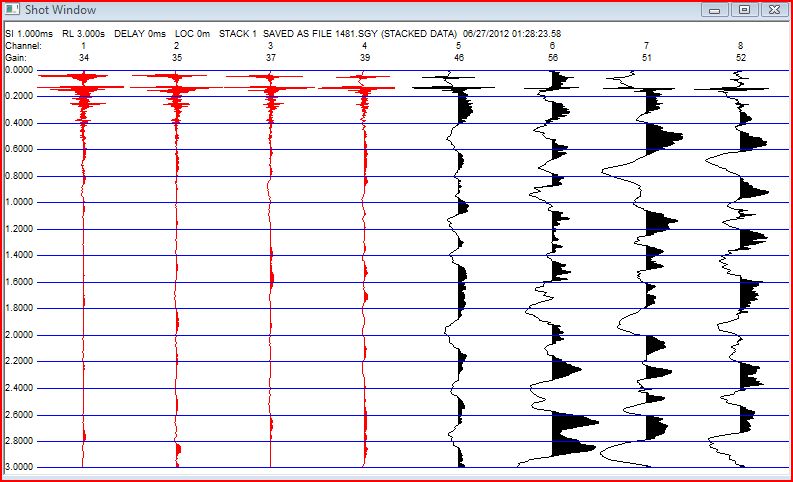Click the 0.8000 time axis label

pos(19,176)
